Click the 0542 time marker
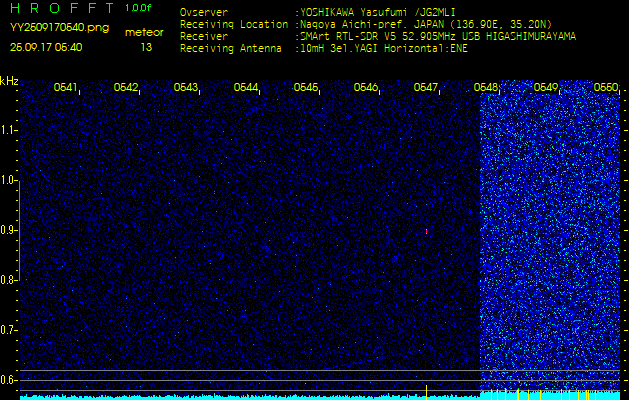The width and height of the screenshot is (629, 400). (x=126, y=87)
